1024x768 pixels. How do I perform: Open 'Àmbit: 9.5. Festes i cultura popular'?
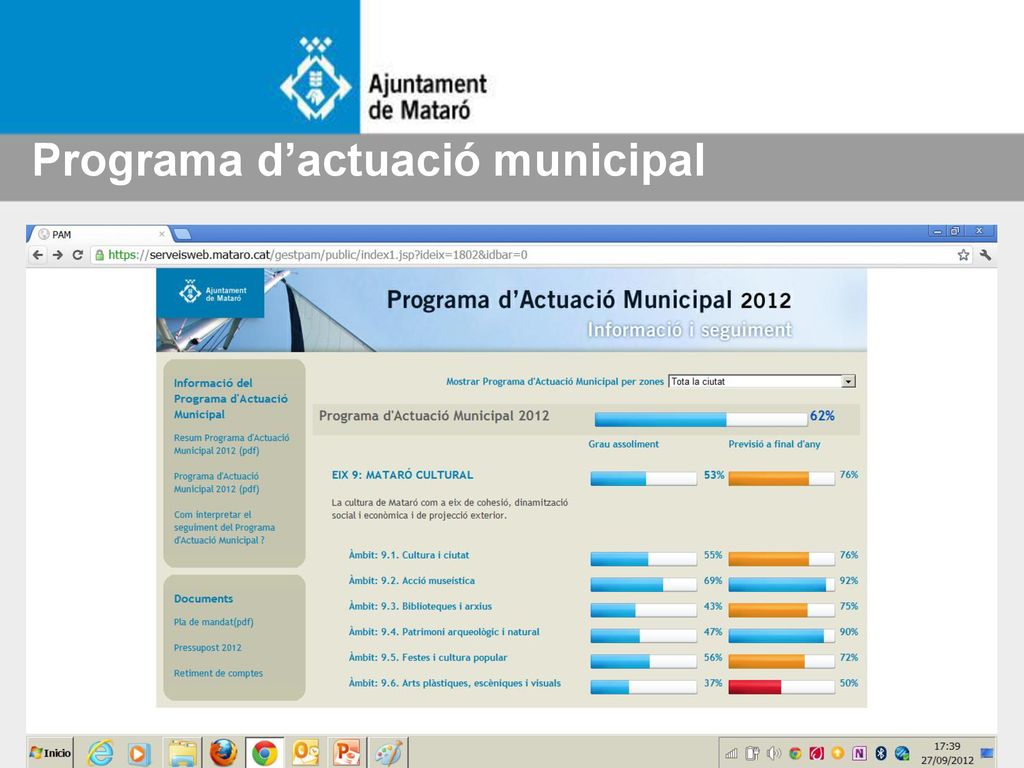(428, 657)
